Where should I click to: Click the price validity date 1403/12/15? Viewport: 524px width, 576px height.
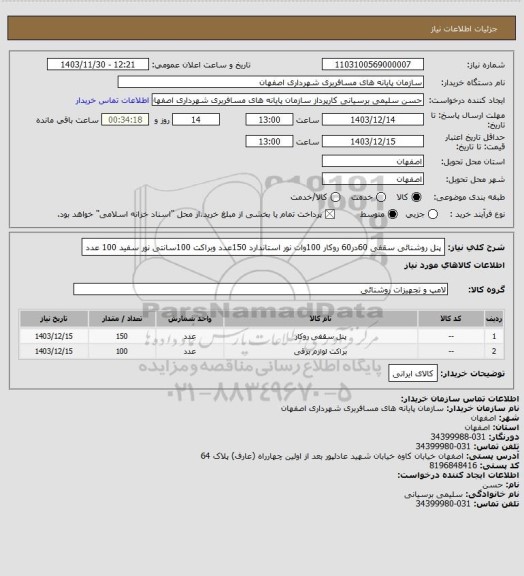373,141
